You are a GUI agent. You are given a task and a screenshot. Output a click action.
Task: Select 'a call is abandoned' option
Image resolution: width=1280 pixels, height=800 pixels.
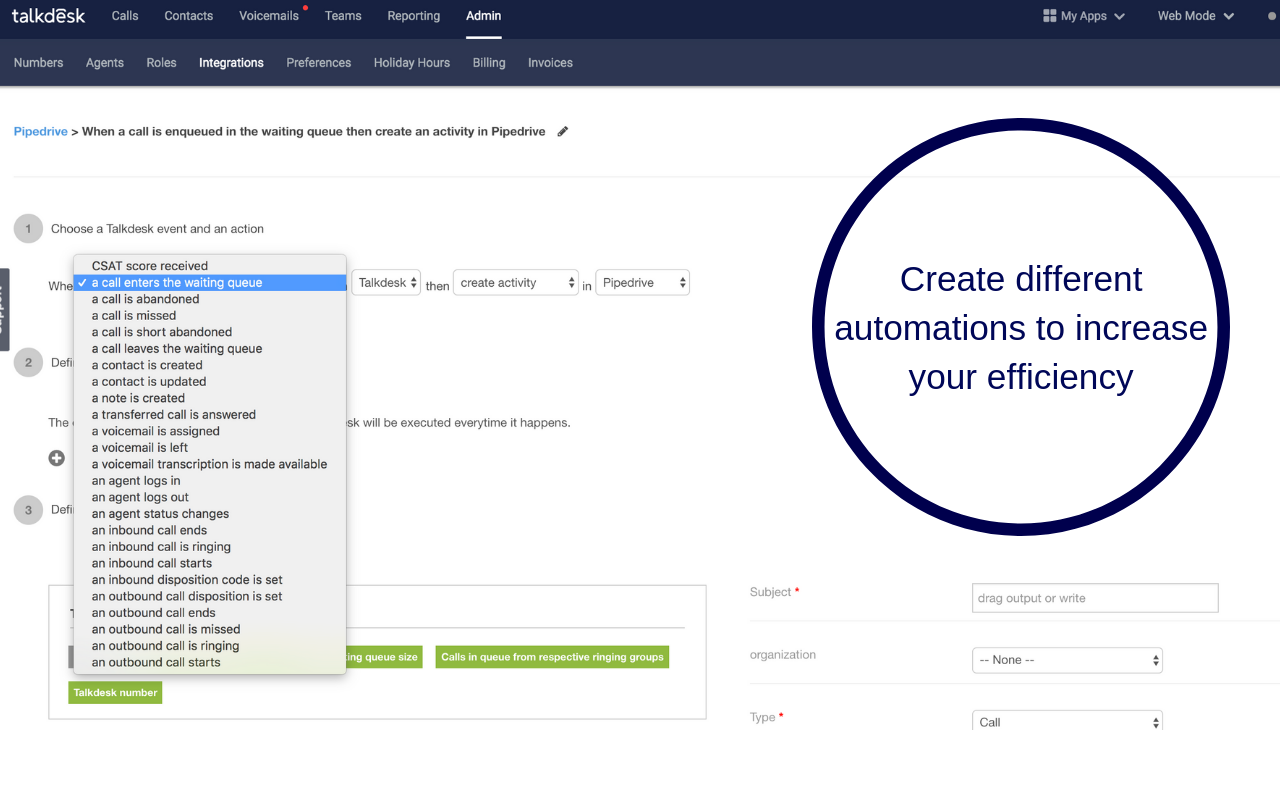210,299
